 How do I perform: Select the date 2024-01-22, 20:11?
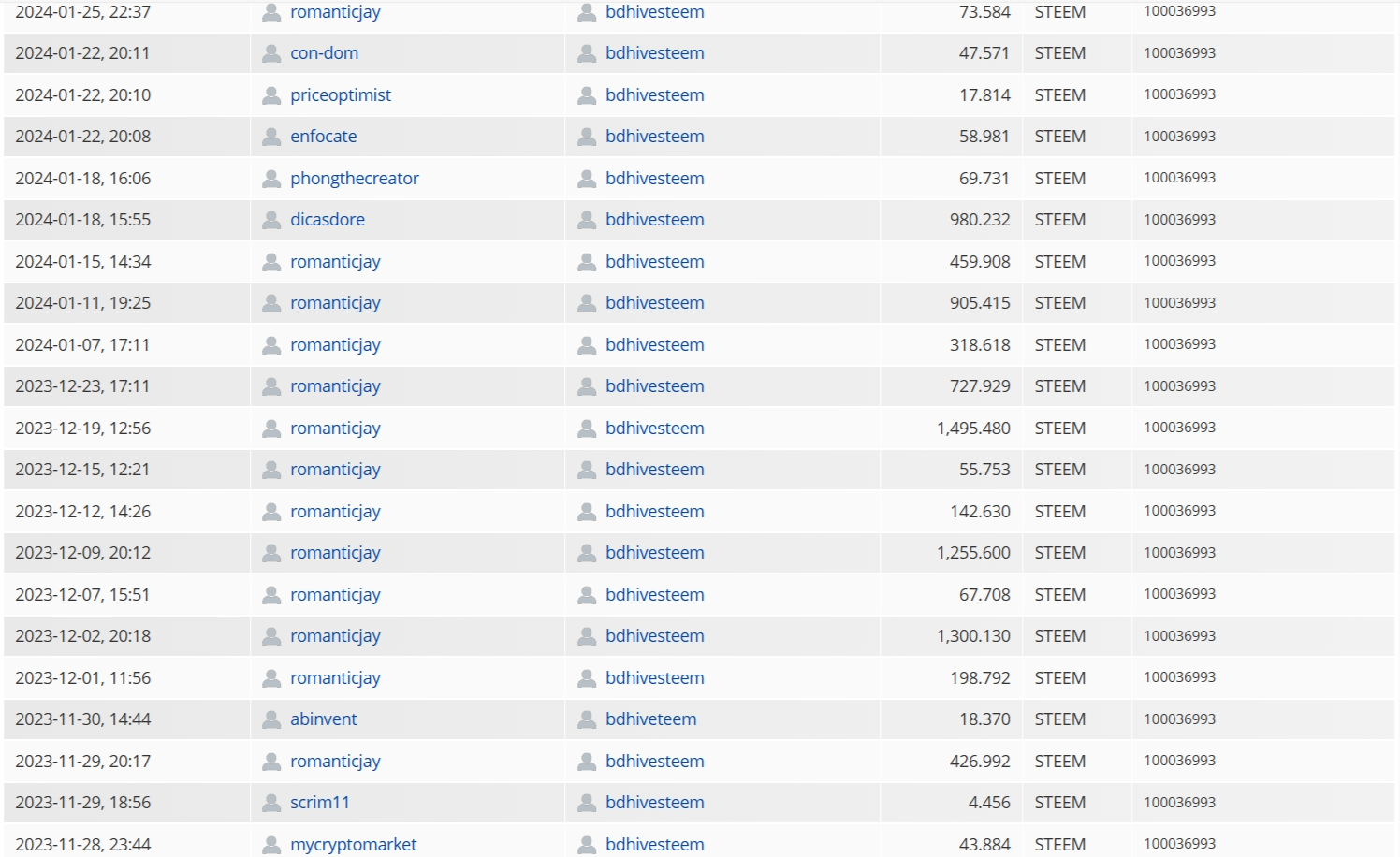82,53
